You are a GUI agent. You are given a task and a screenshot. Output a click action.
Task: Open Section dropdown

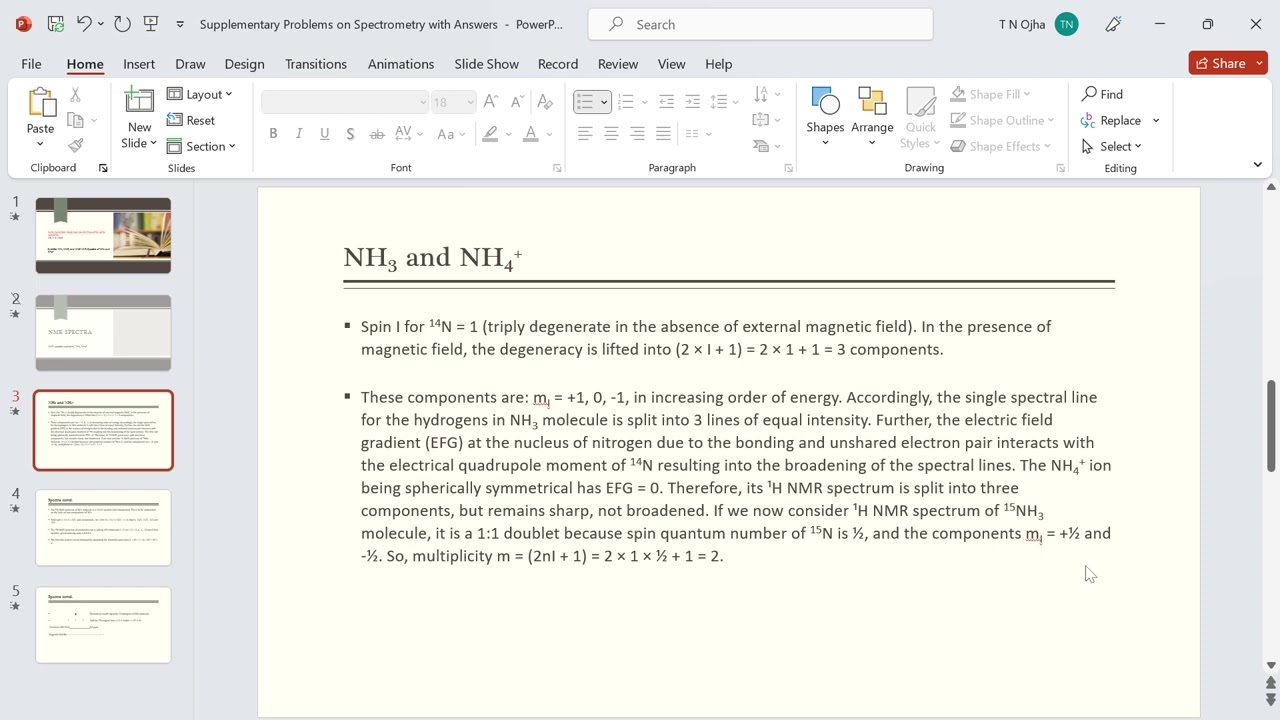201,146
